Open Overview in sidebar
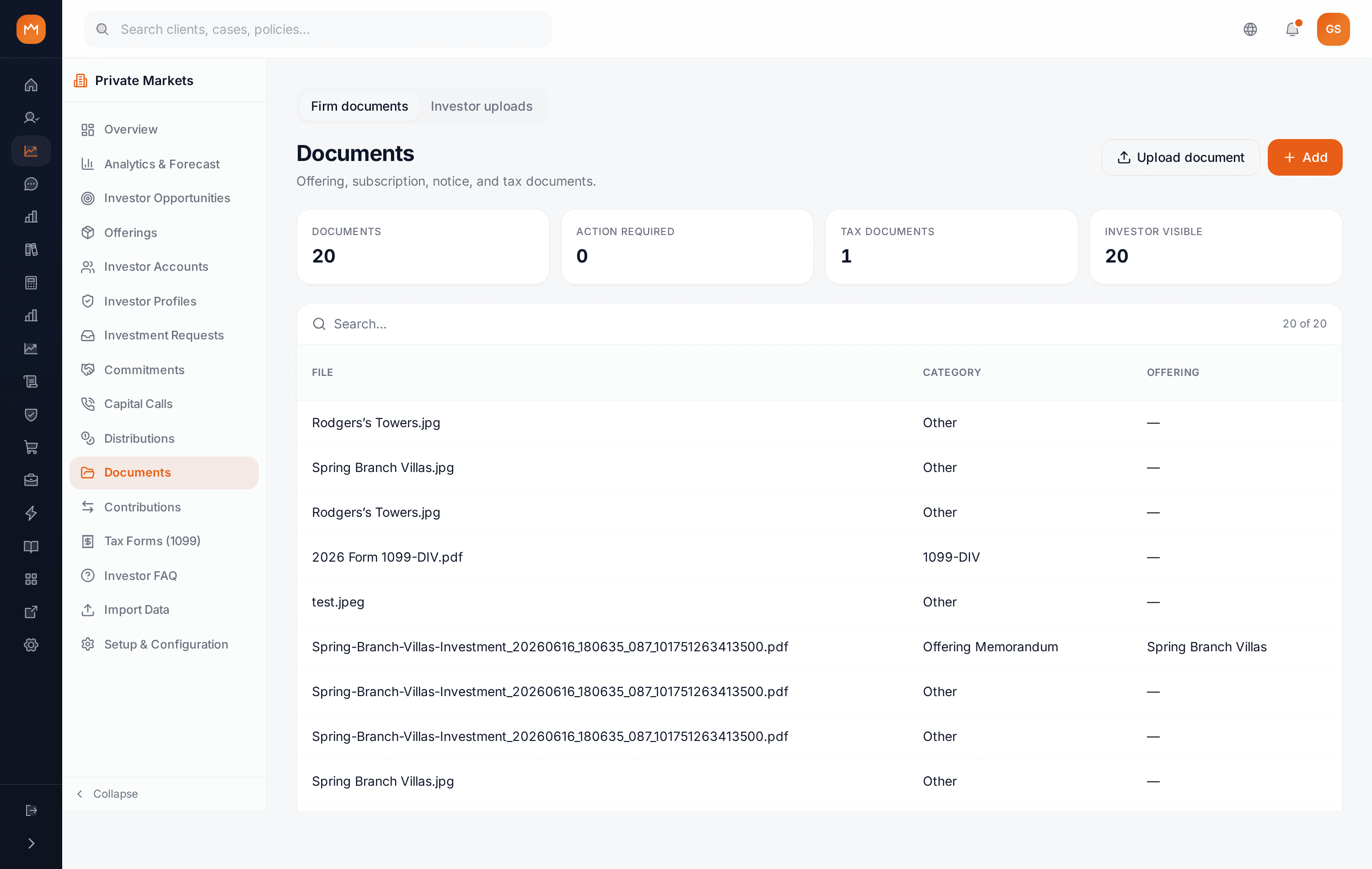The image size is (1372, 869). click(x=164, y=129)
